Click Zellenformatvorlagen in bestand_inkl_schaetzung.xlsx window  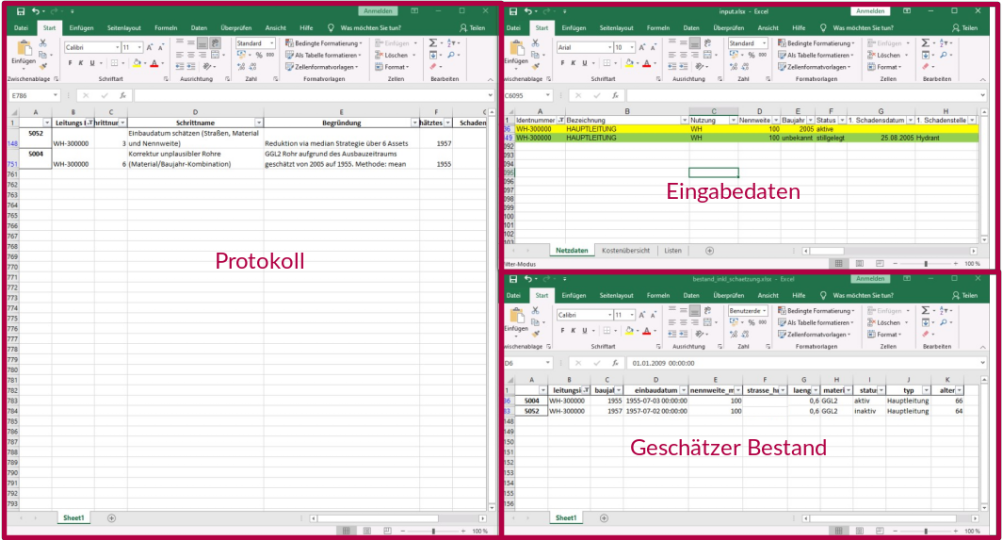click(814, 334)
